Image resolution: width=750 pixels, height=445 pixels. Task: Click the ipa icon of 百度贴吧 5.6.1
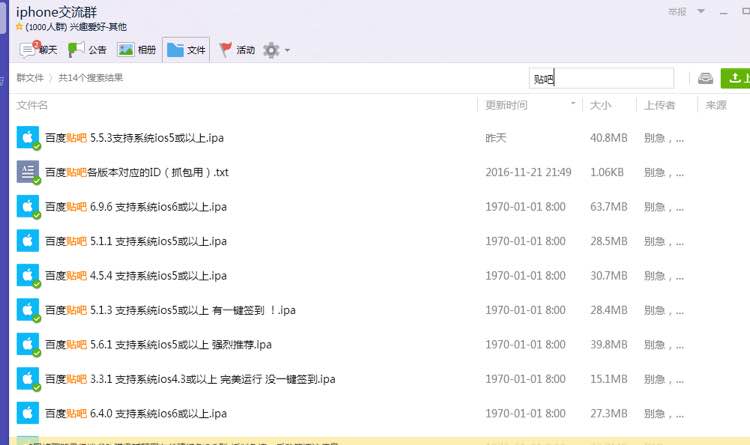pyautogui.click(x=28, y=345)
